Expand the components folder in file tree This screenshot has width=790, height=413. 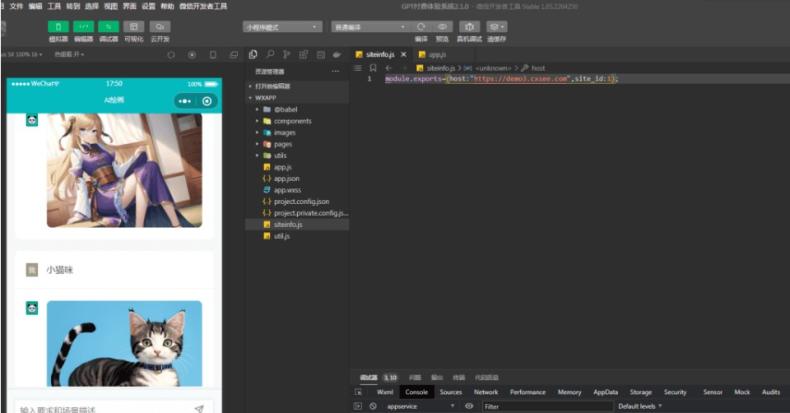coord(292,121)
